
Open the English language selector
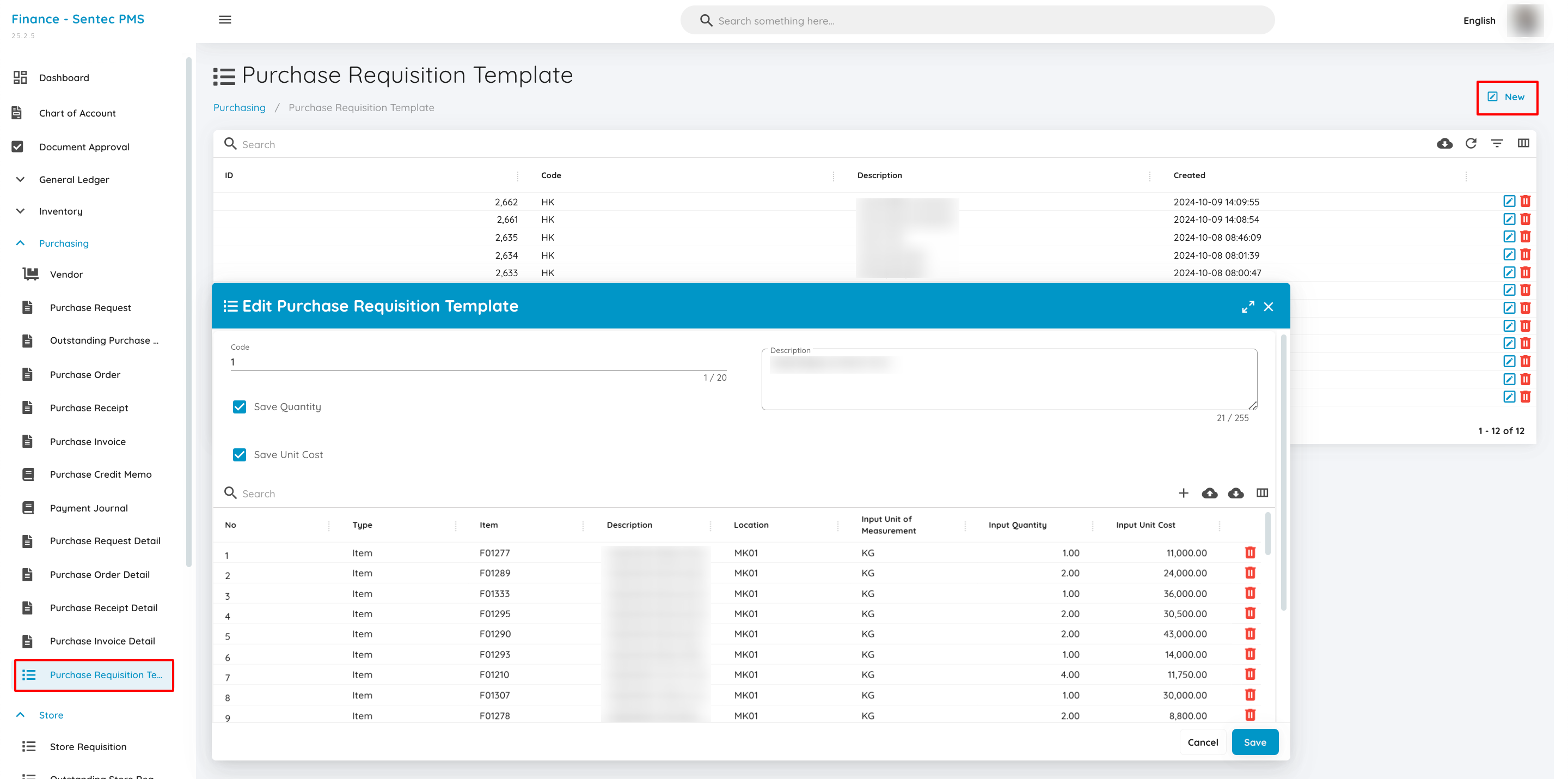pos(1479,21)
